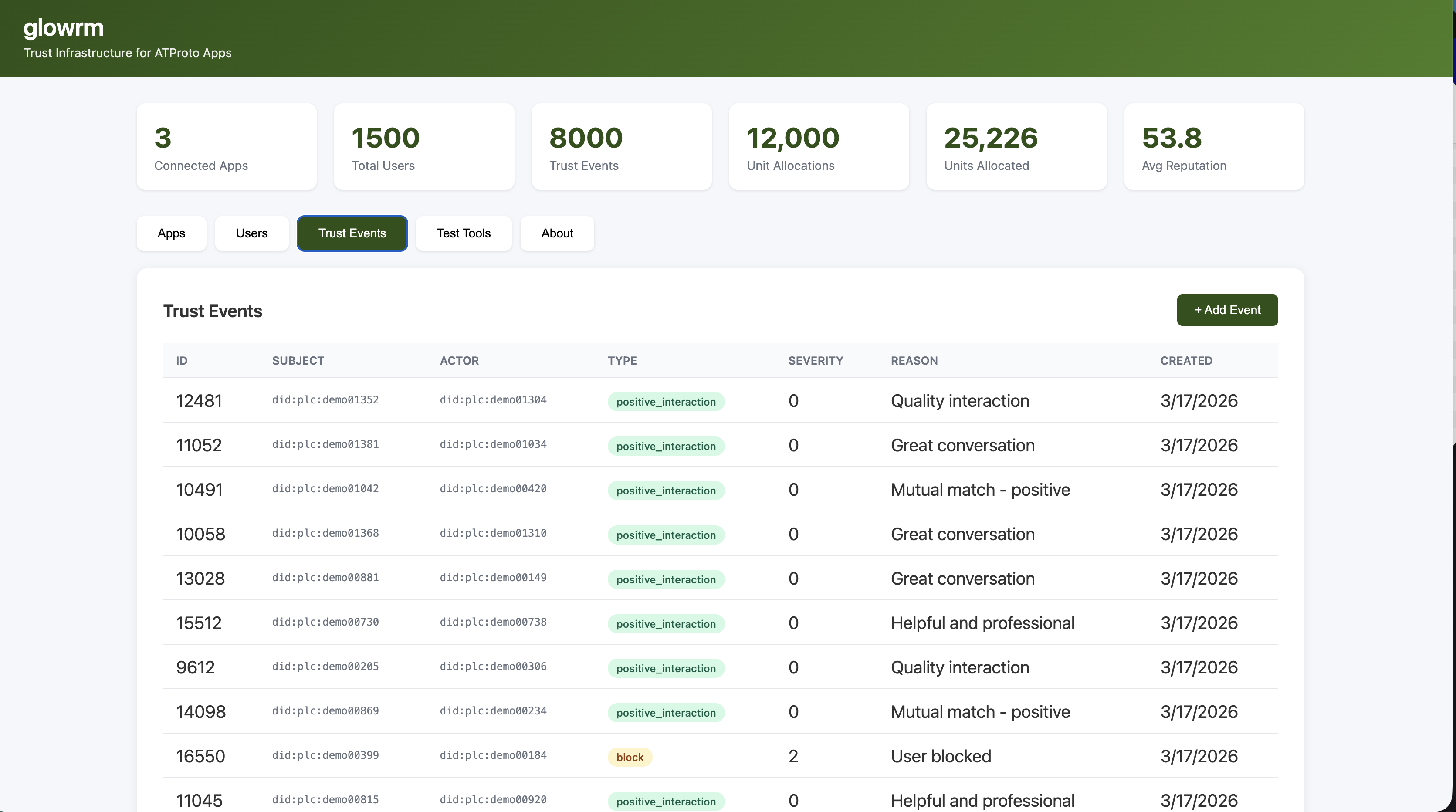Click the TYPE column header

click(x=622, y=361)
